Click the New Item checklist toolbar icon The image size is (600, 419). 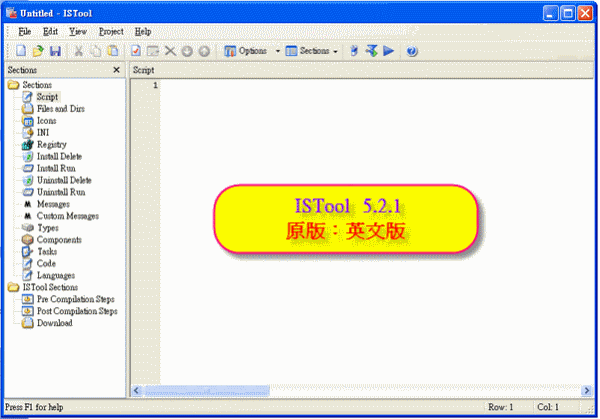click(x=136, y=51)
